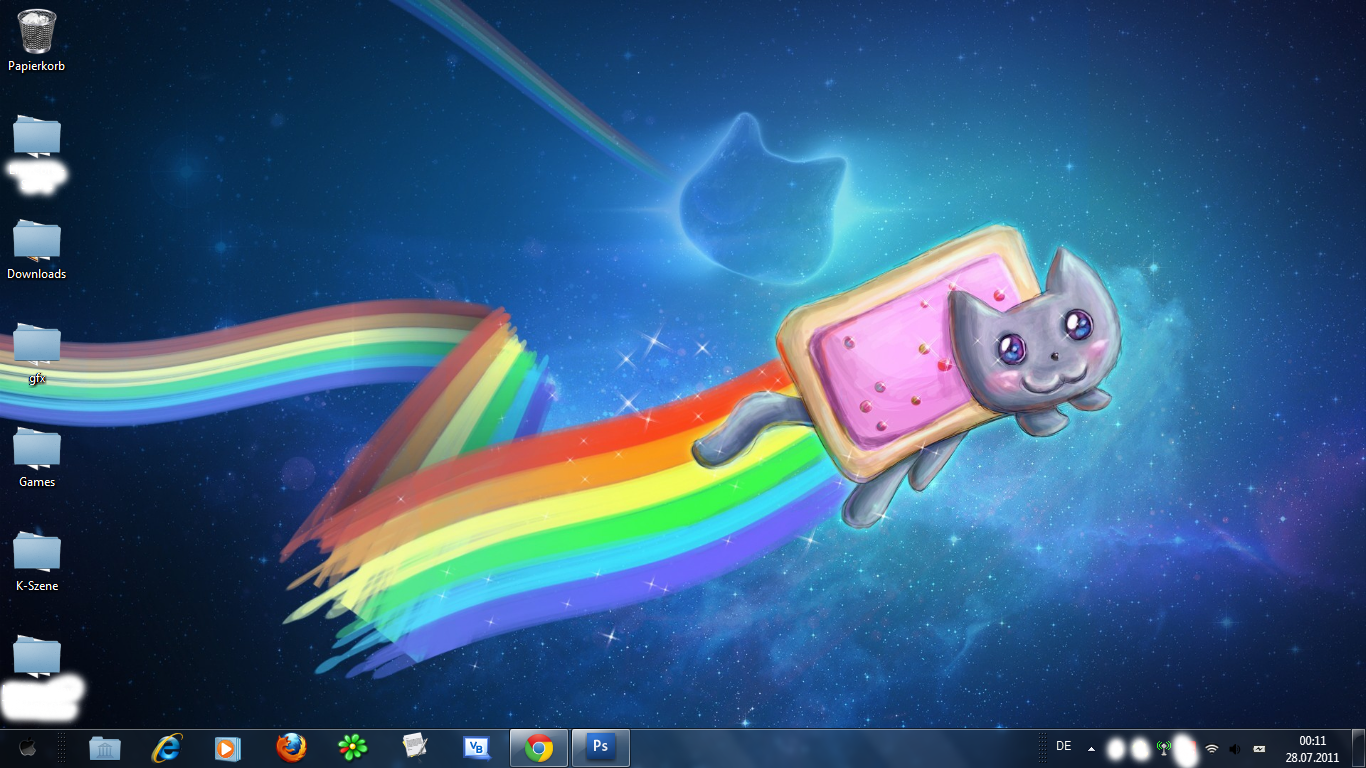Click the Apple-logo Start button
Image resolution: width=1366 pixels, height=768 pixels.
28,747
